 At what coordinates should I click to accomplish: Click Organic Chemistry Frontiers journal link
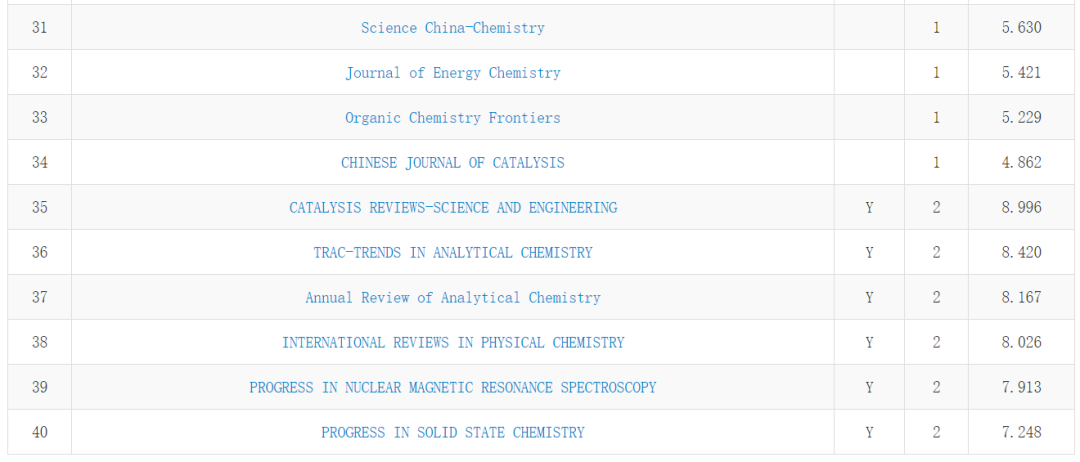click(453, 118)
